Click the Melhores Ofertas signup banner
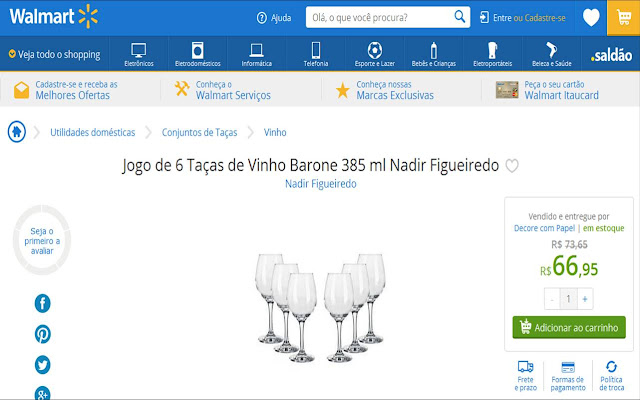The image size is (640, 400). (66, 90)
